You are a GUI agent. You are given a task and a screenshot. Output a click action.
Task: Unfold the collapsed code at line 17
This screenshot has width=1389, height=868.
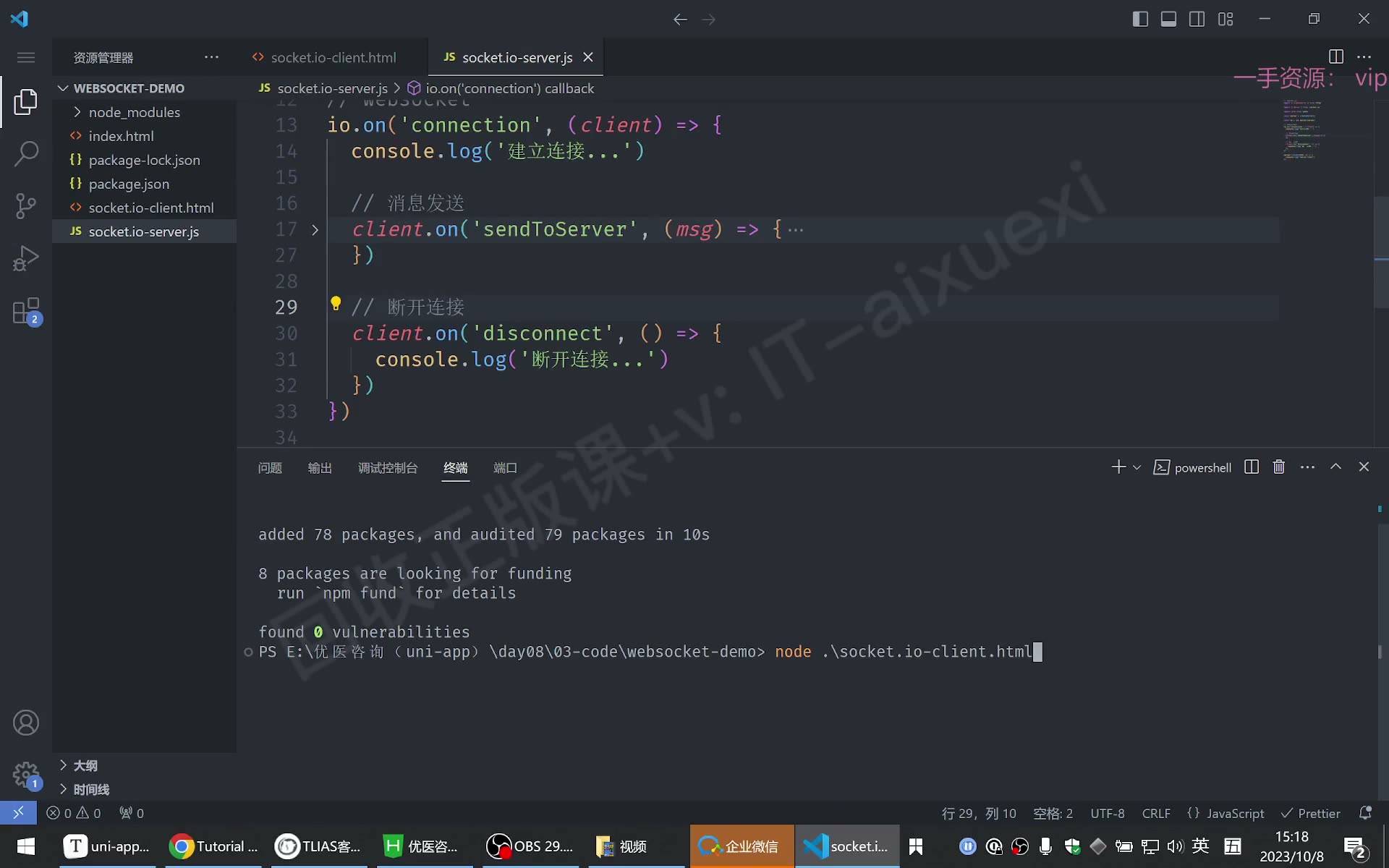tap(315, 230)
